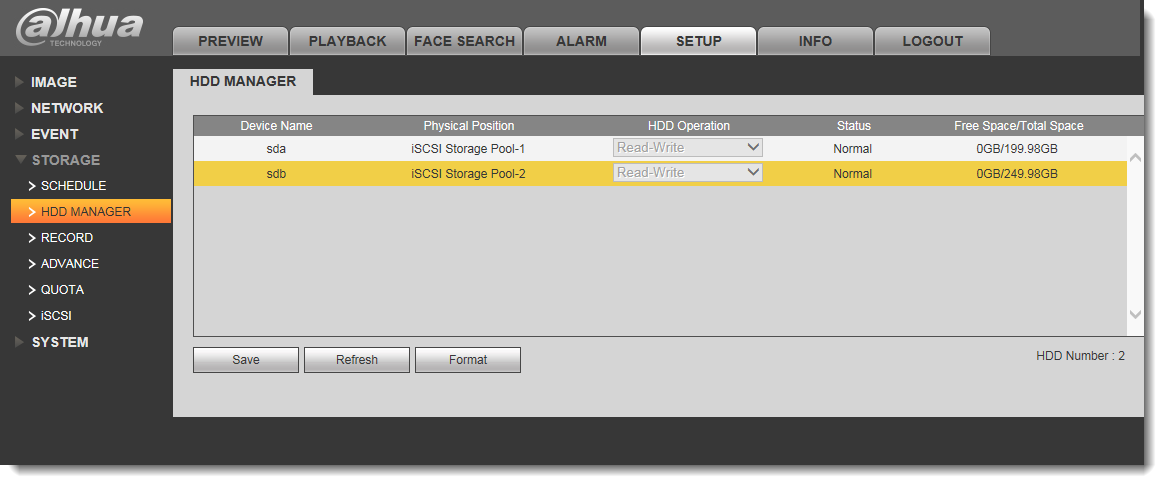Open HDD Operation dropdown for sdb
The width and height of the screenshot is (1164, 485).
coord(687,173)
